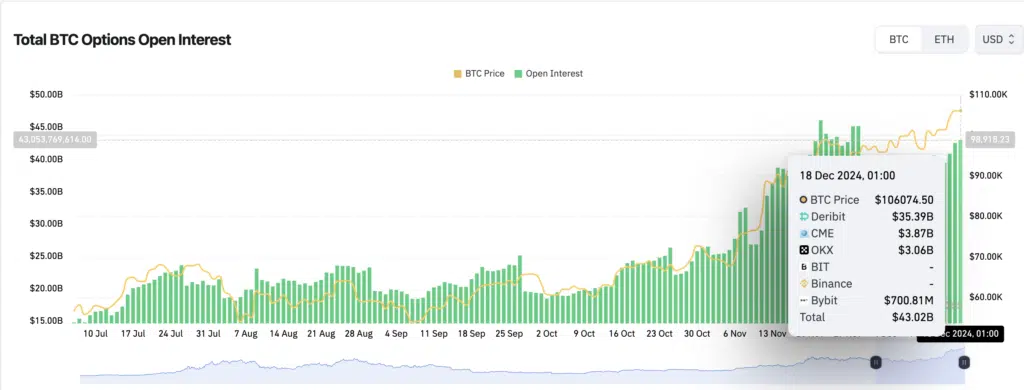This screenshot has height=390, width=1024.
Task: Click the $70.00K price axis label
Action: coord(986,257)
